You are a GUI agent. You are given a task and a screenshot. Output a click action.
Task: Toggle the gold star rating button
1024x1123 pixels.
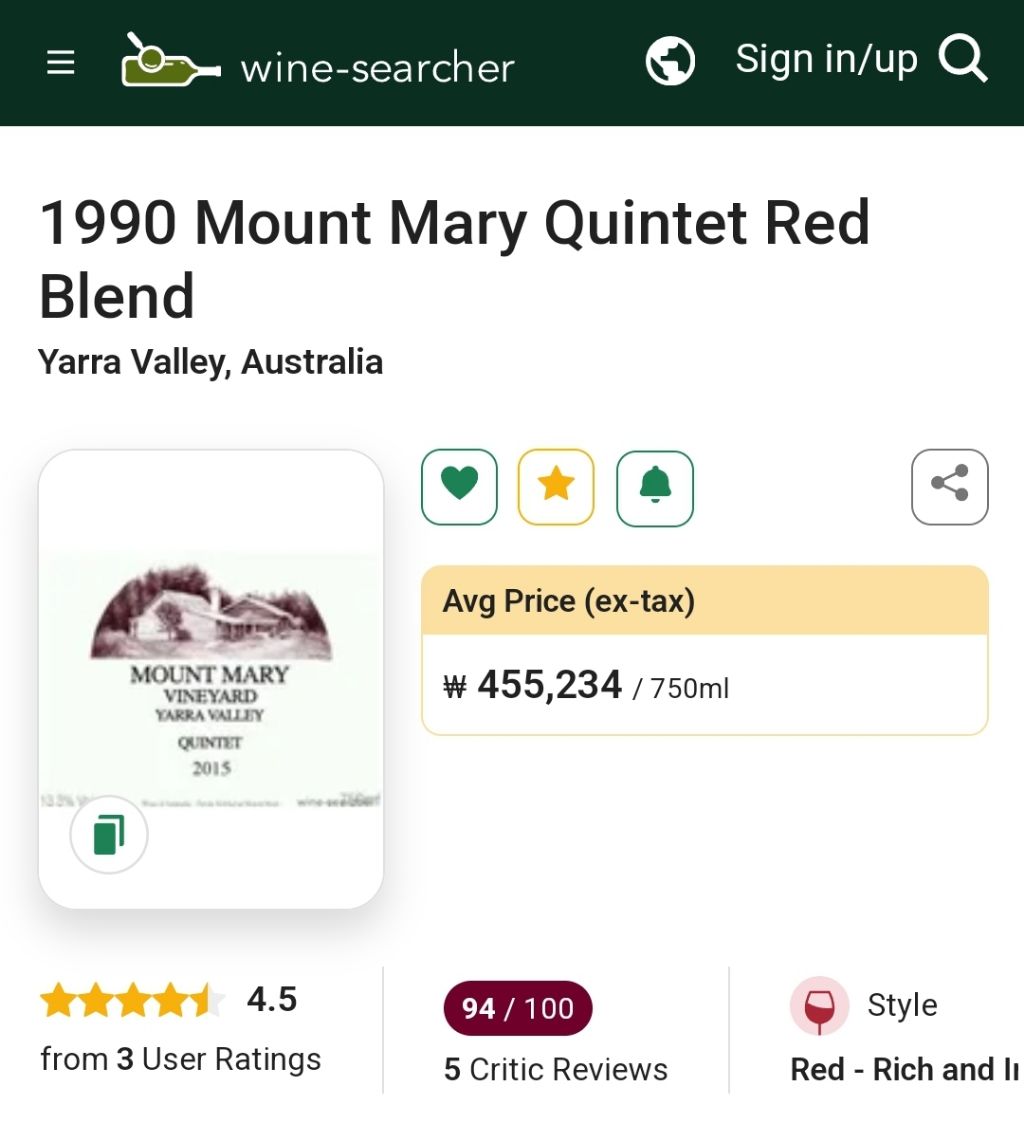556,487
